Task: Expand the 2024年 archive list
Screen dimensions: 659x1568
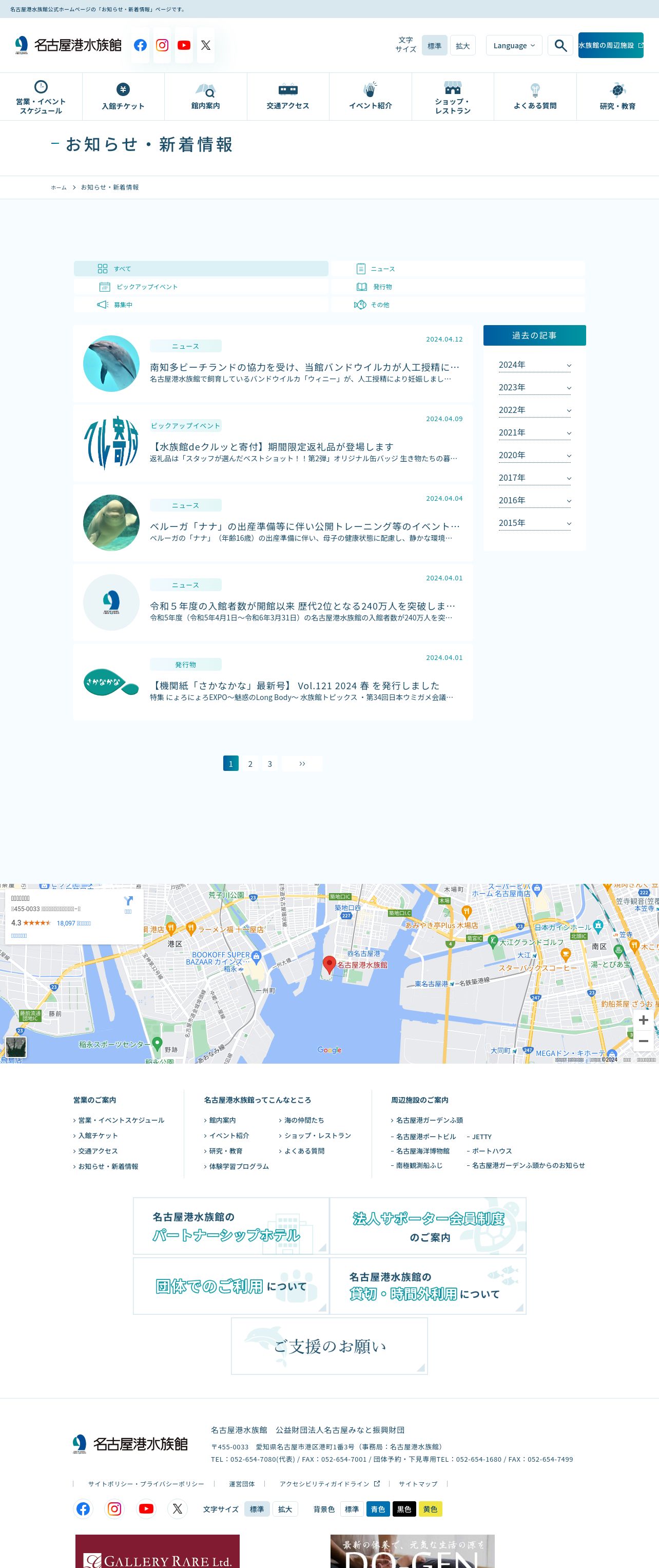Action: (535, 365)
